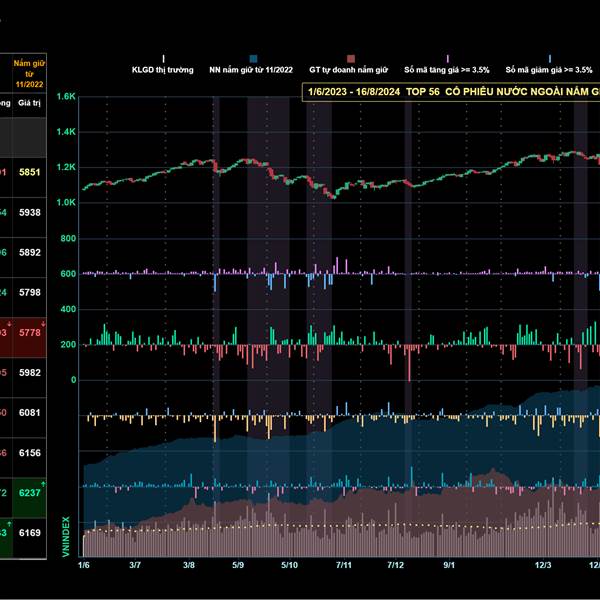Click the 7/11 date marker on the x-axis
The image size is (600, 600).
tap(342, 565)
